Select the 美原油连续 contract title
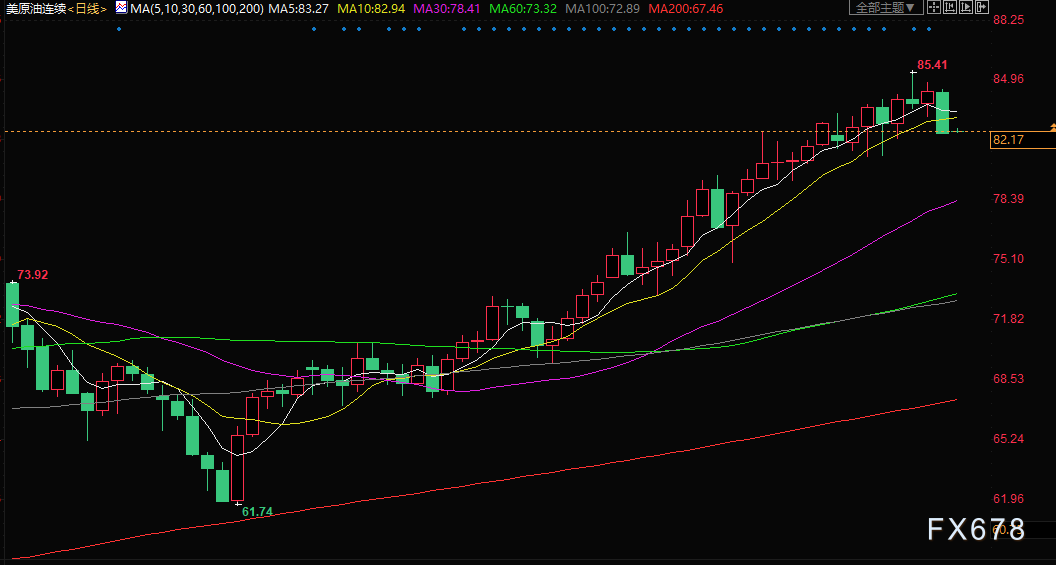The height and width of the screenshot is (565, 1056). (36, 9)
